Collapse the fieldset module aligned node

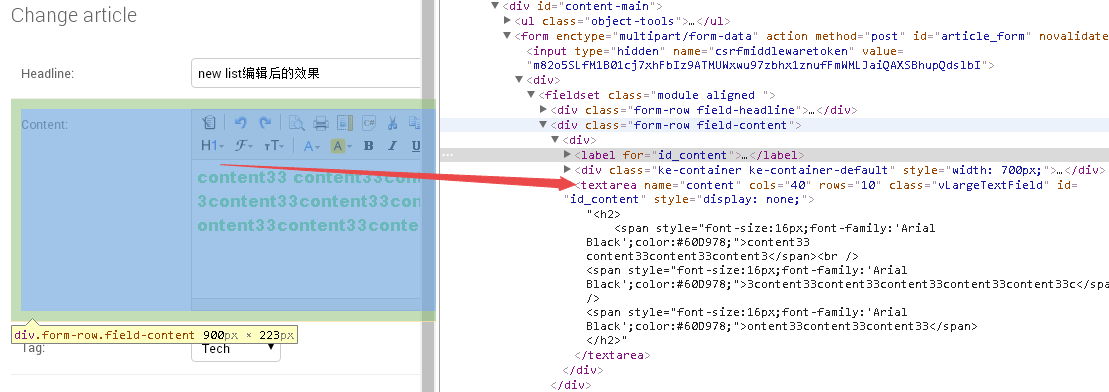530,95
